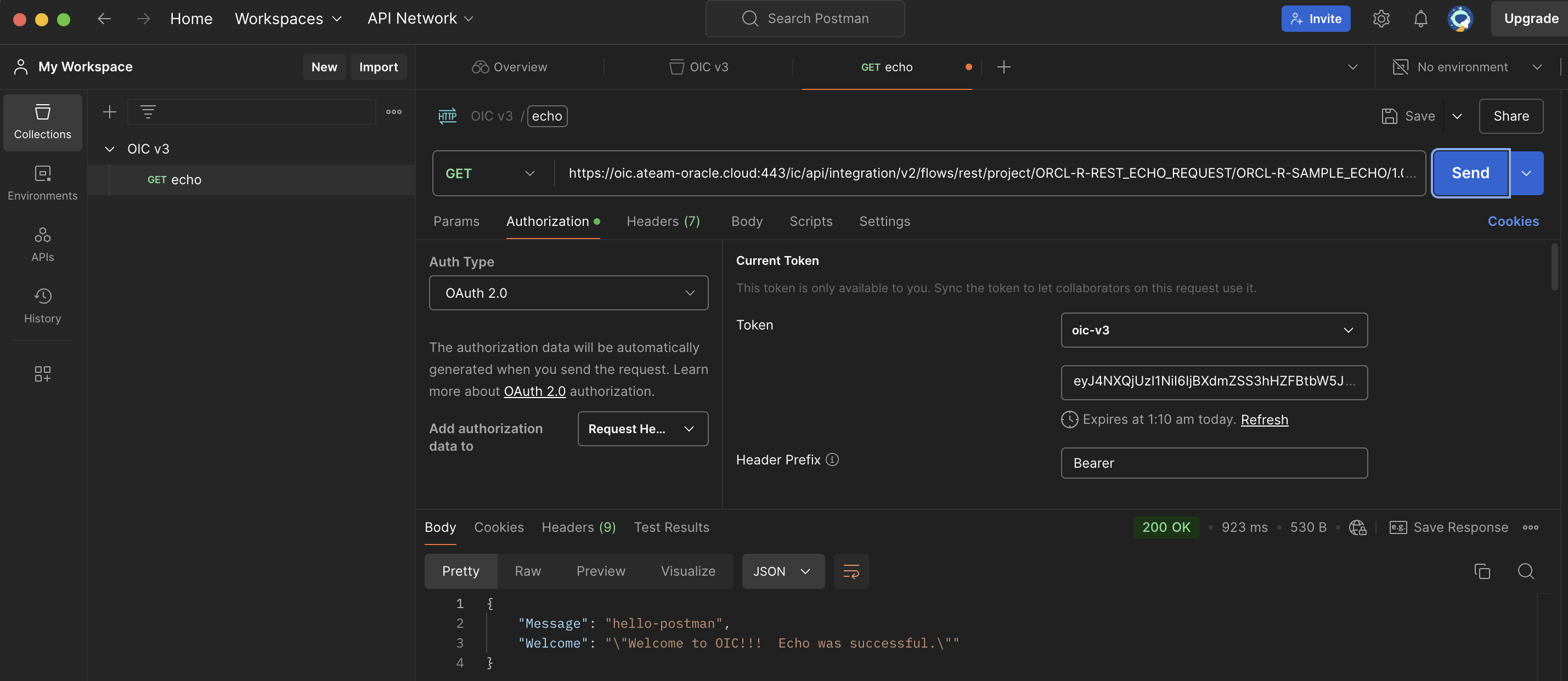Open the OAuth 2.0 Auth Type dropdown
Image resolution: width=1568 pixels, height=681 pixels.
coord(568,293)
